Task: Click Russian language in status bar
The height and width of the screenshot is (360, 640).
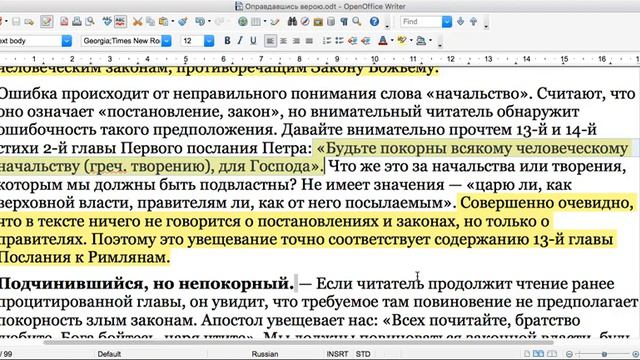Action: pyautogui.click(x=265, y=354)
